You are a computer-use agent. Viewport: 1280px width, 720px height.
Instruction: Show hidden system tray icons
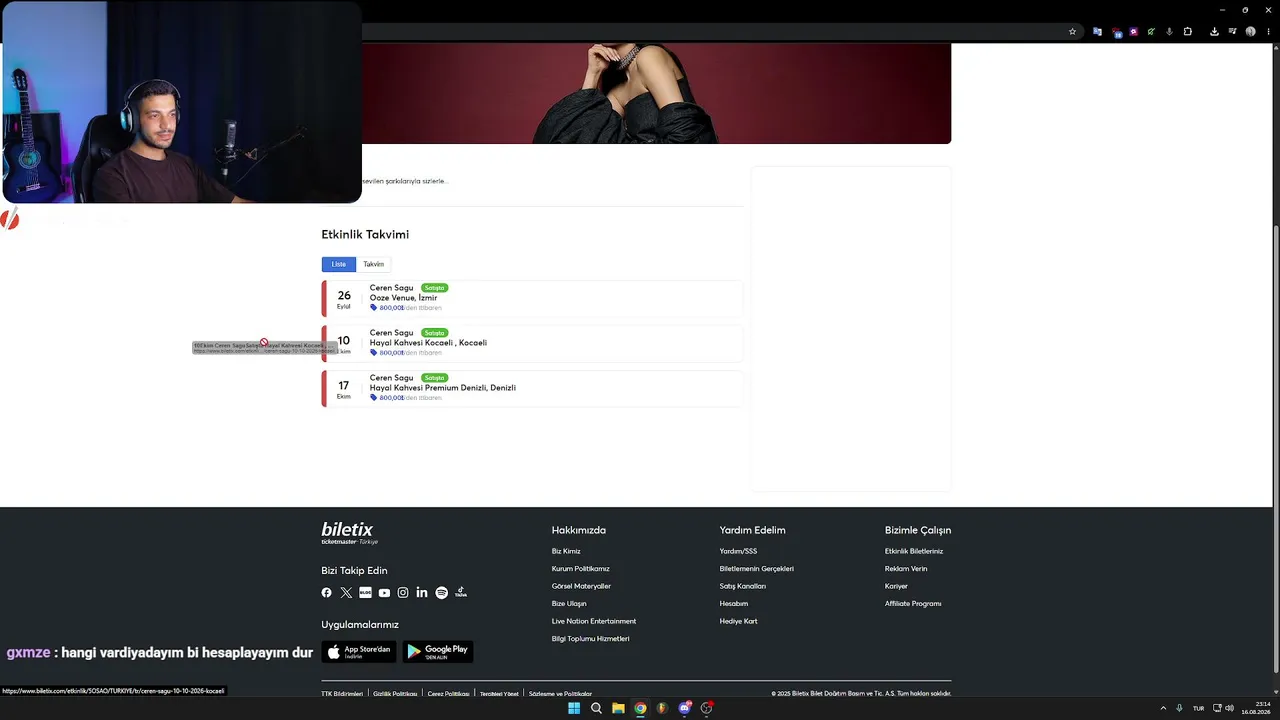pos(1163,708)
